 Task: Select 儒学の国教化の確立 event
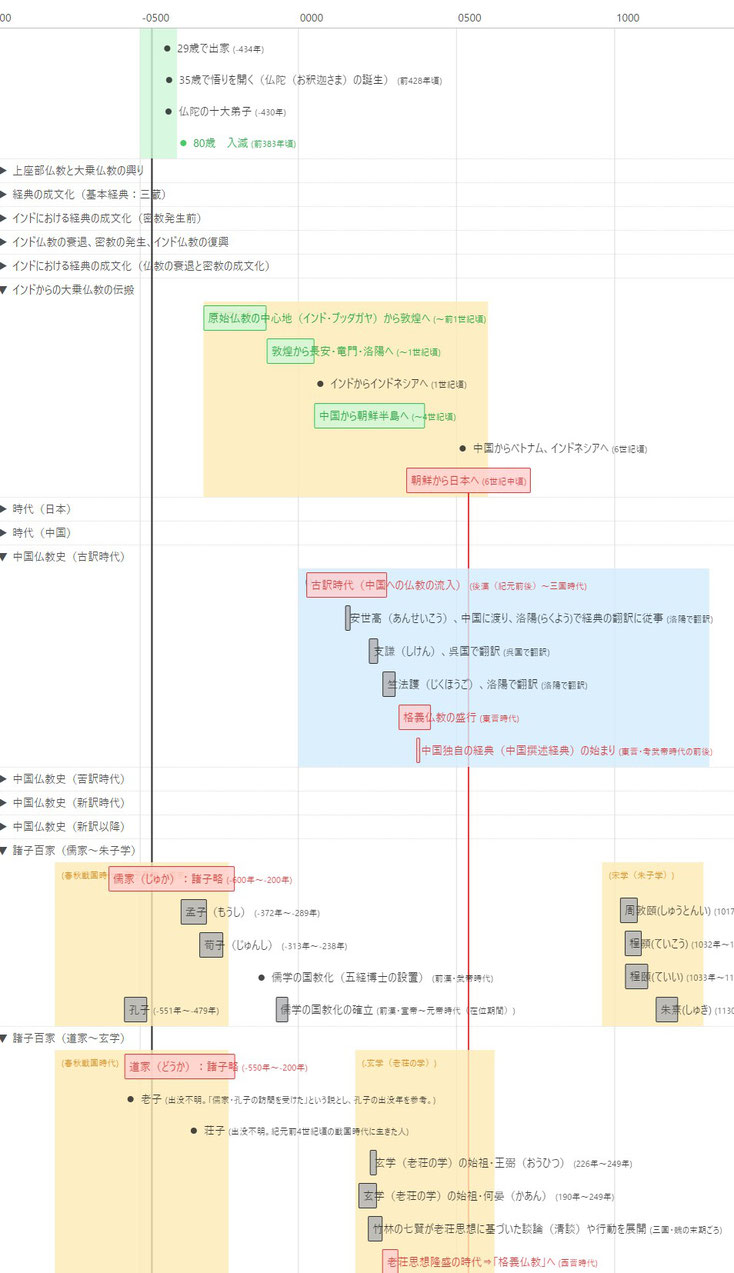(282, 1010)
